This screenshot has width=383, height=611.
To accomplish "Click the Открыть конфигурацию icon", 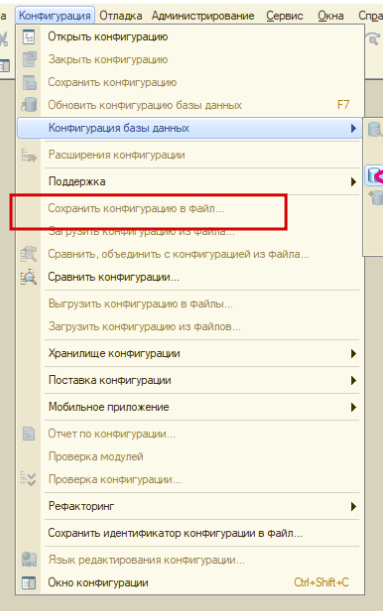I will [x=29, y=37].
